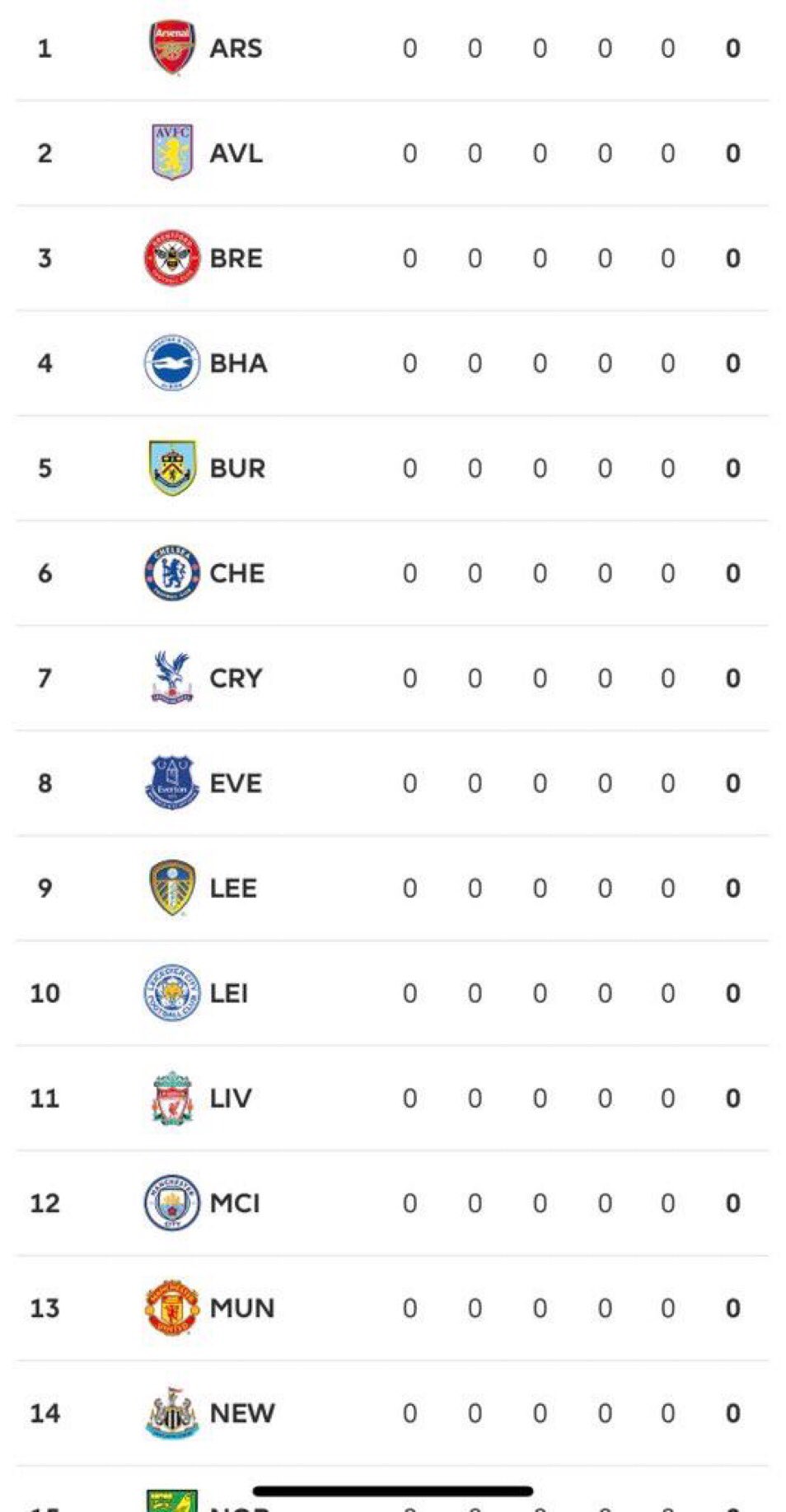Tap the Brighton seagull crest
Viewport: 786px width, 1512px height.
(171, 362)
